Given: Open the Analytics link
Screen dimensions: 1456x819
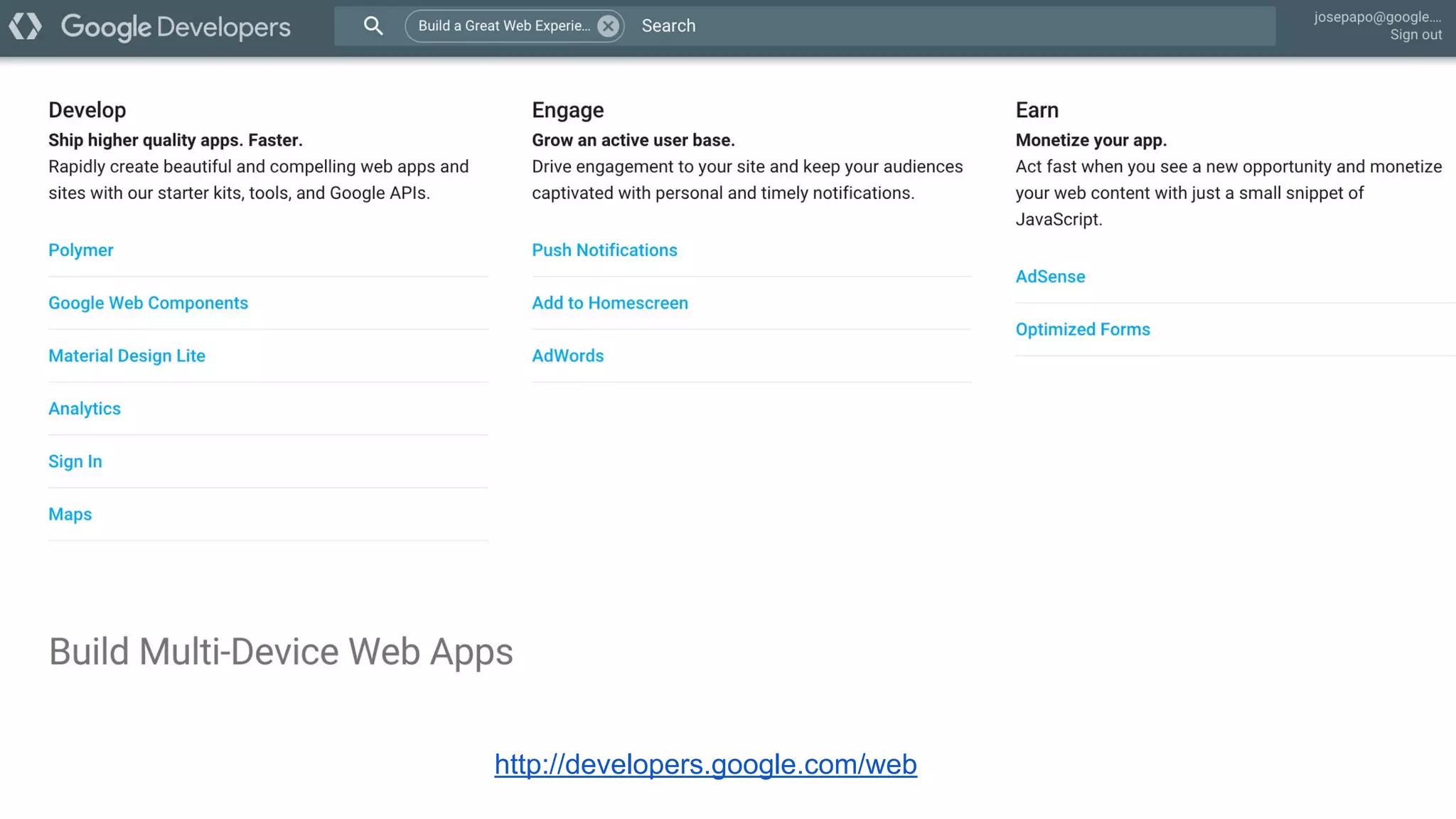Looking at the screenshot, I should 85,409.
